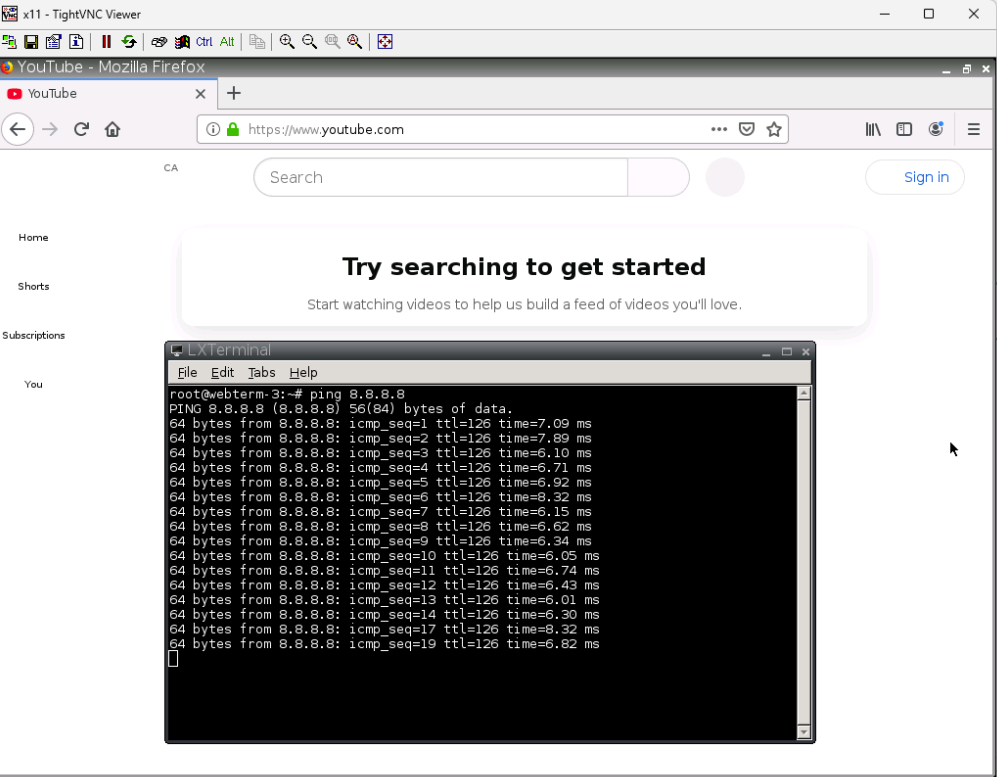The image size is (997, 777).
Task: Open the Firefox hamburger menu
Action: (973, 129)
